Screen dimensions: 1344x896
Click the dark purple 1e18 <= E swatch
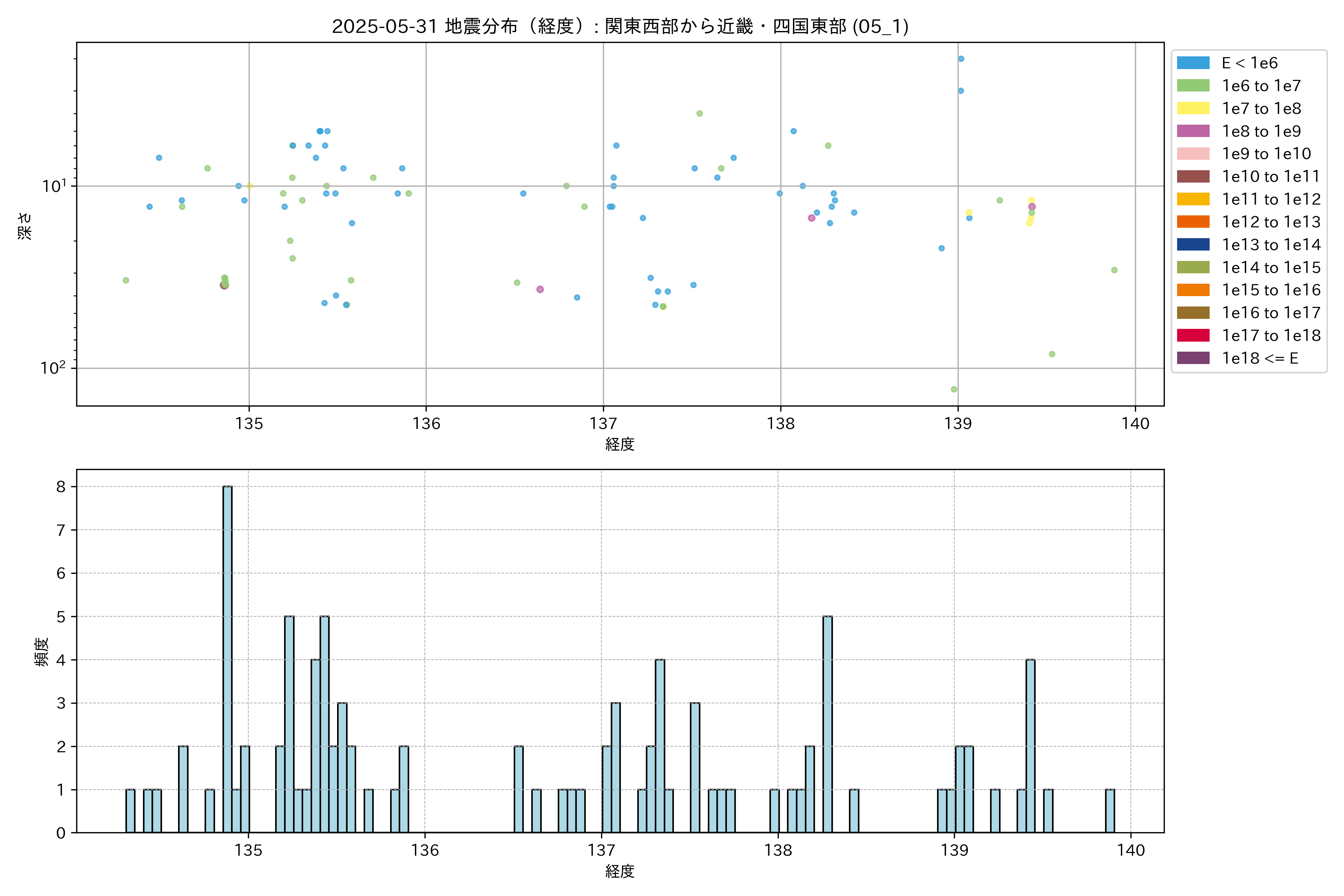point(1192,358)
